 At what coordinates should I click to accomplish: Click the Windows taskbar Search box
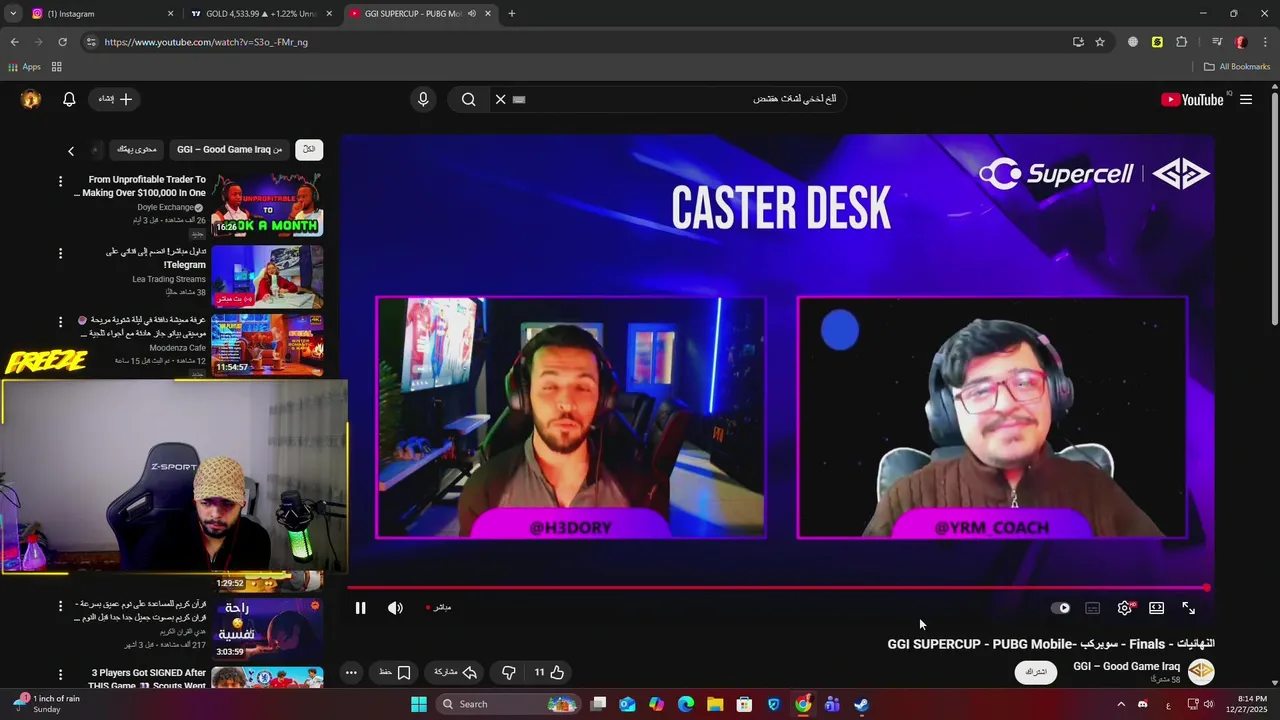click(x=508, y=704)
